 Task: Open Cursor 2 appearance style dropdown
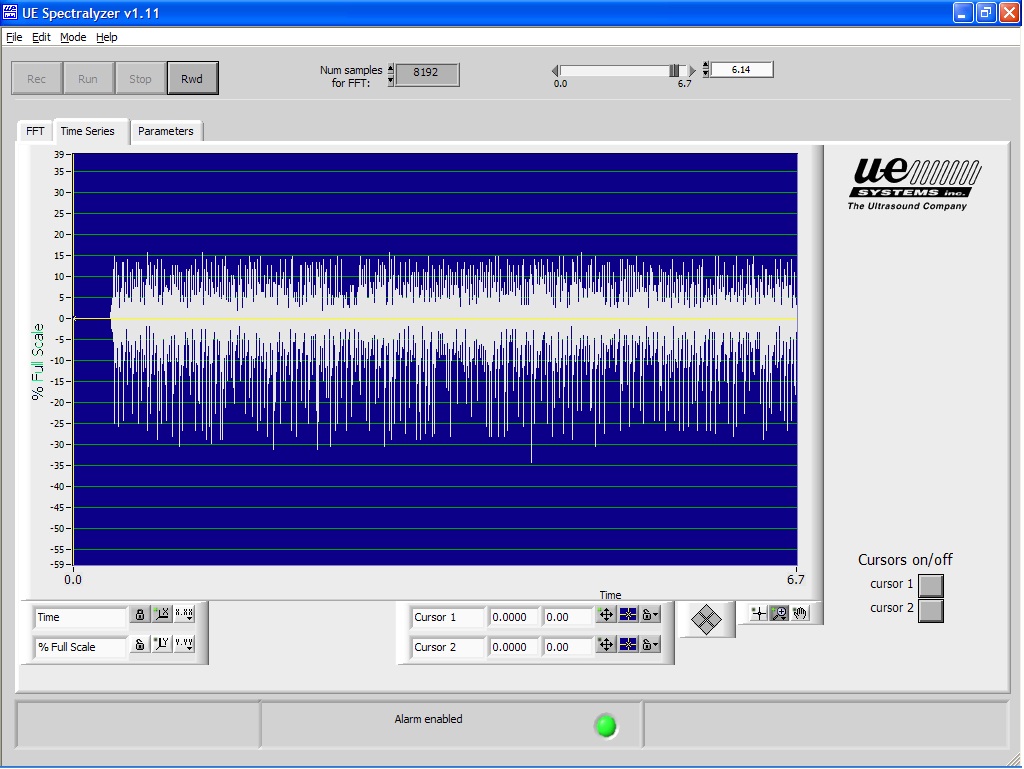tap(628, 646)
